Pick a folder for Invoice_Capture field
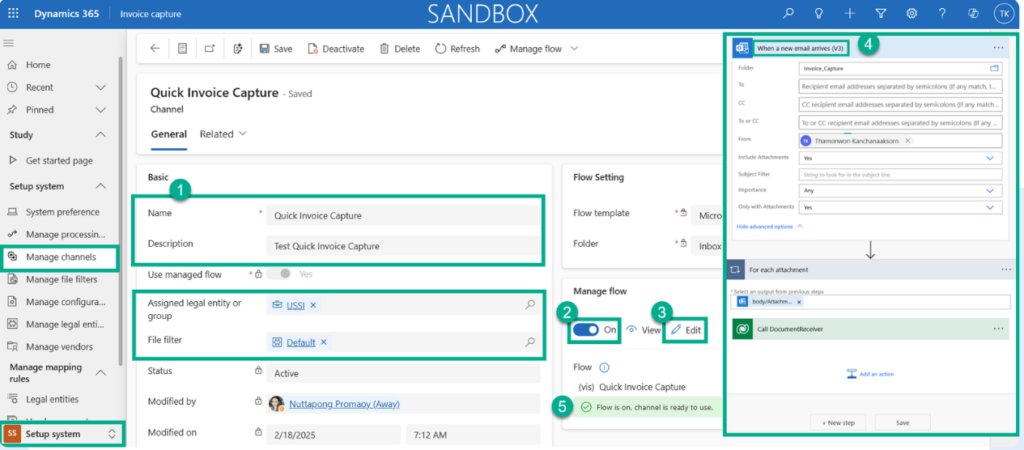Viewport: 1024px width, 450px height. (x=995, y=67)
